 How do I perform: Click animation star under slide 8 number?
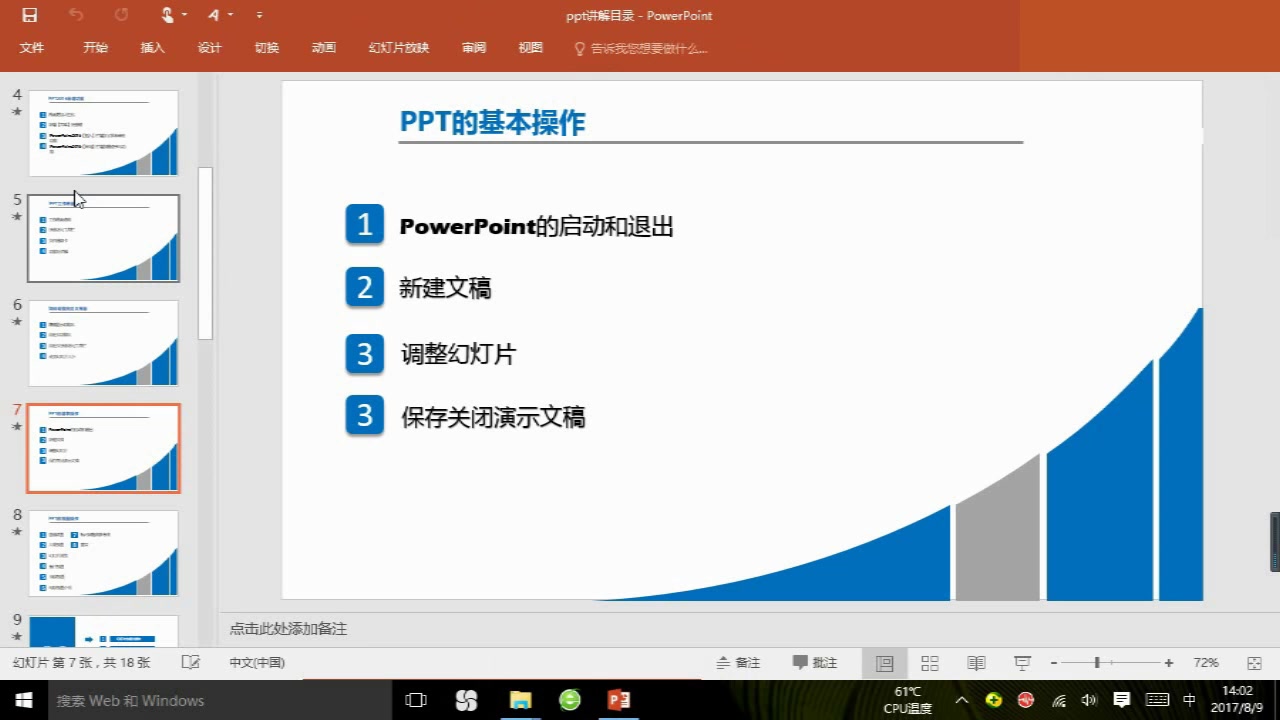click(x=17, y=531)
